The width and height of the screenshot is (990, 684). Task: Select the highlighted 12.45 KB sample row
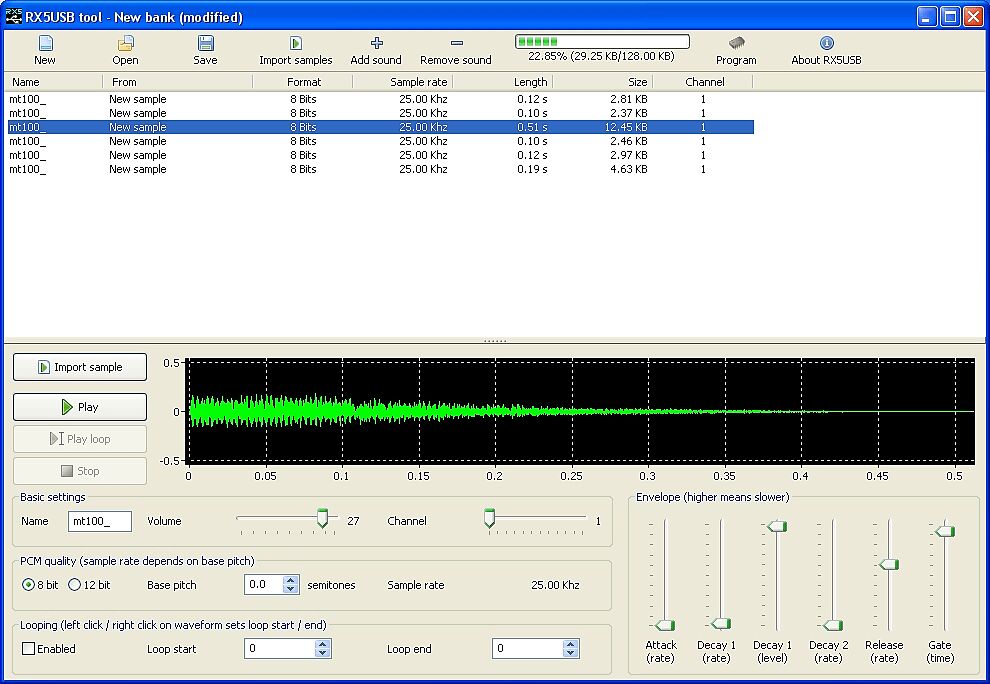point(379,127)
